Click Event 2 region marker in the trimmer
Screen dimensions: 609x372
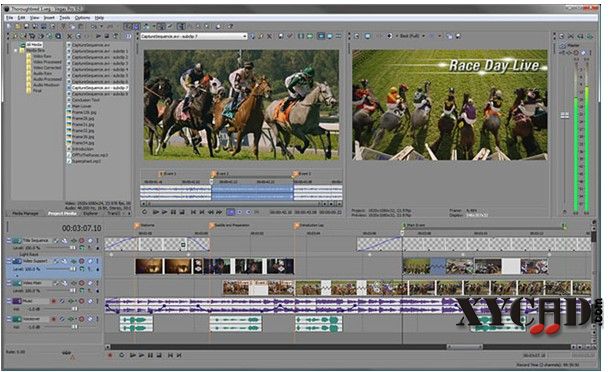tap(214, 174)
